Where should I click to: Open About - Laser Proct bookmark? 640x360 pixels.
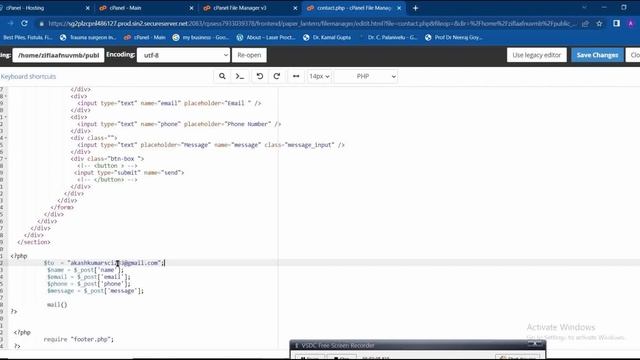point(266,37)
